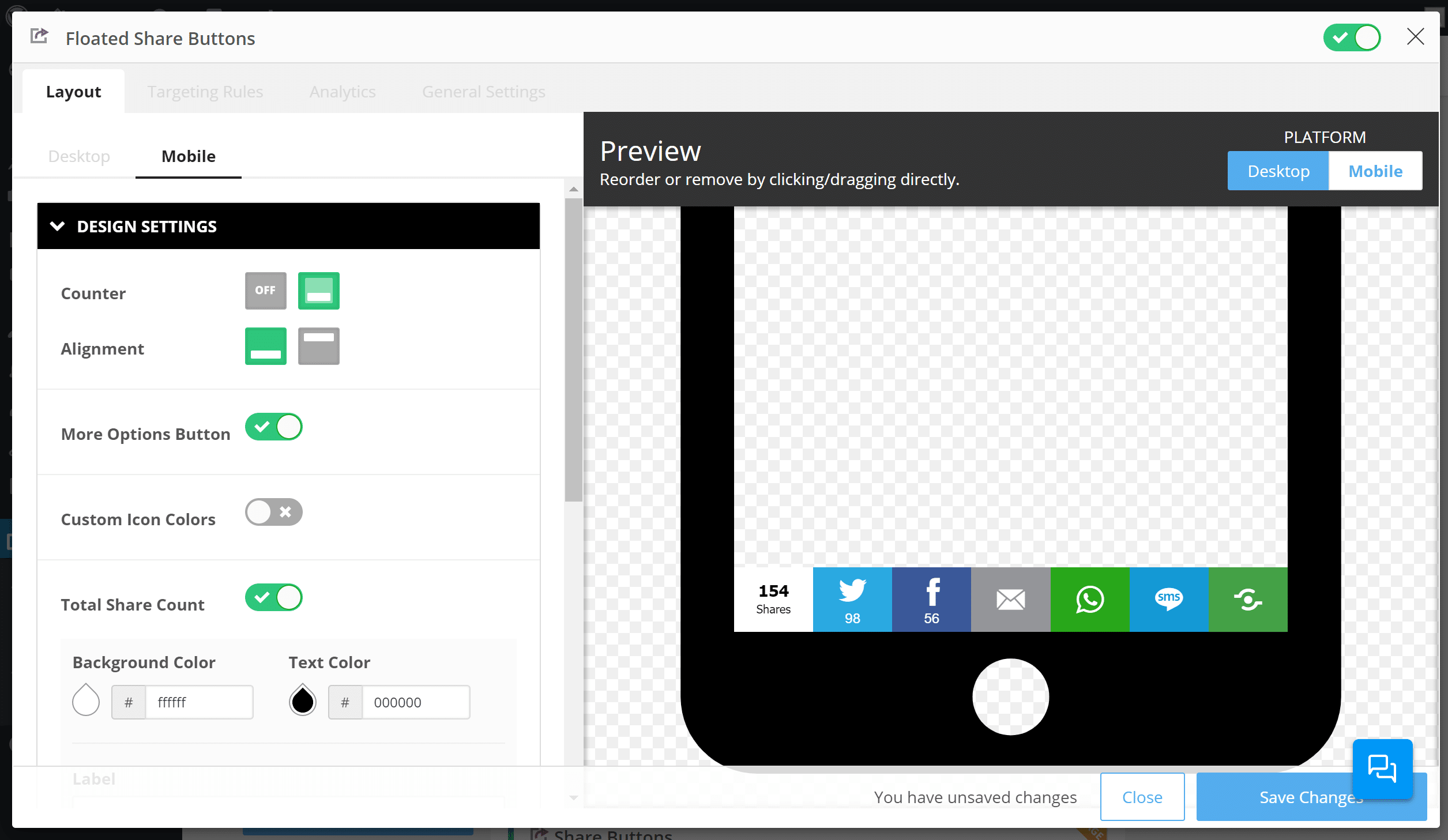Click the Close button
Viewport: 1448px width, 840px height.
pos(1142,797)
